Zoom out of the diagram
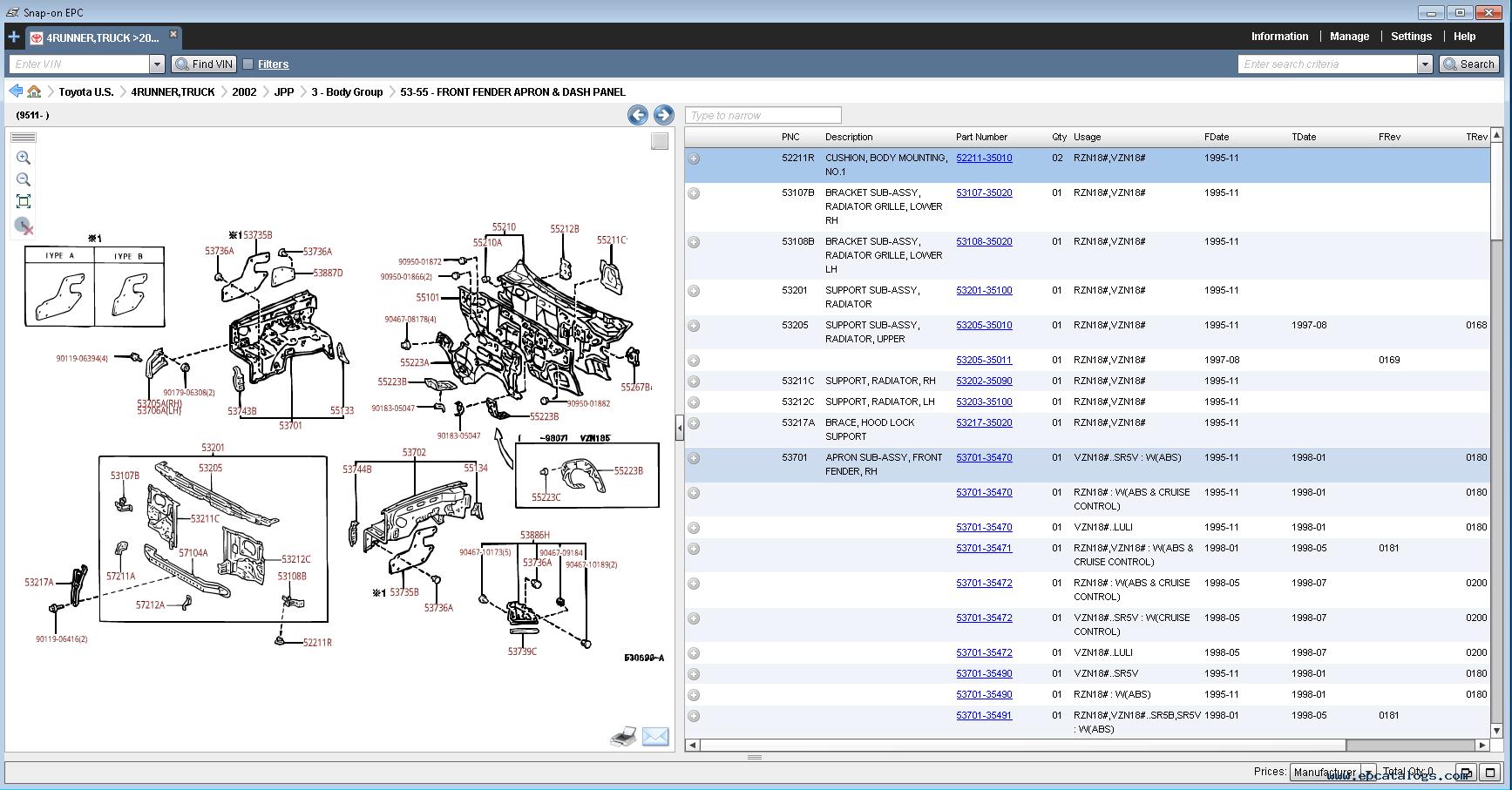The width and height of the screenshot is (1512, 790). [x=24, y=179]
